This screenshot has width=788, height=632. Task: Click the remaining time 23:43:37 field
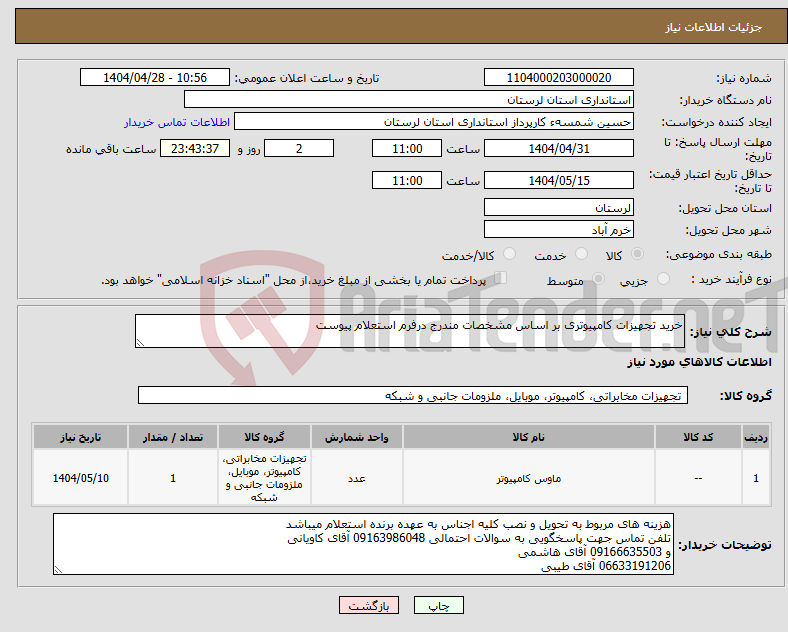pyautogui.click(x=195, y=149)
